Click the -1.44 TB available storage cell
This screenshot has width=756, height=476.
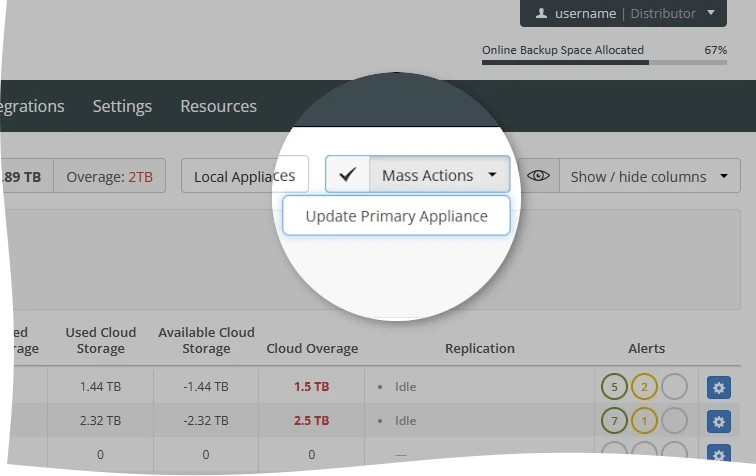click(206, 386)
